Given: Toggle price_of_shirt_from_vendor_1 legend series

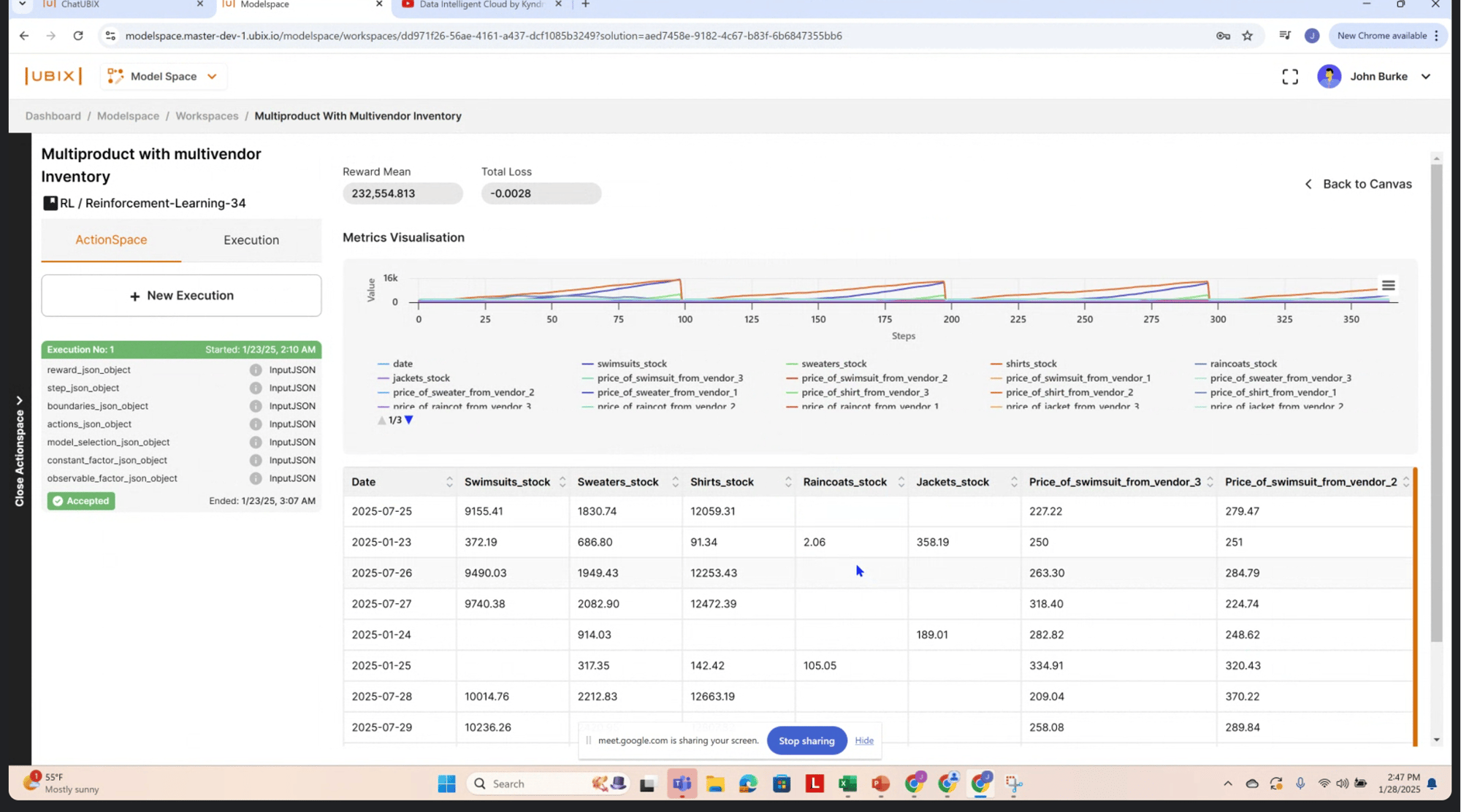Looking at the screenshot, I should coord(1266,392).
